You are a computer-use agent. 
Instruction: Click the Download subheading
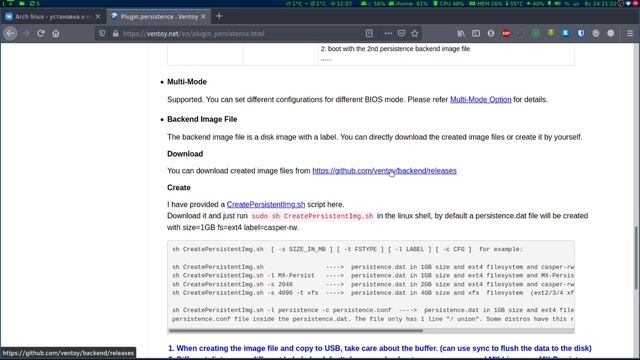[x=185, y=154]
